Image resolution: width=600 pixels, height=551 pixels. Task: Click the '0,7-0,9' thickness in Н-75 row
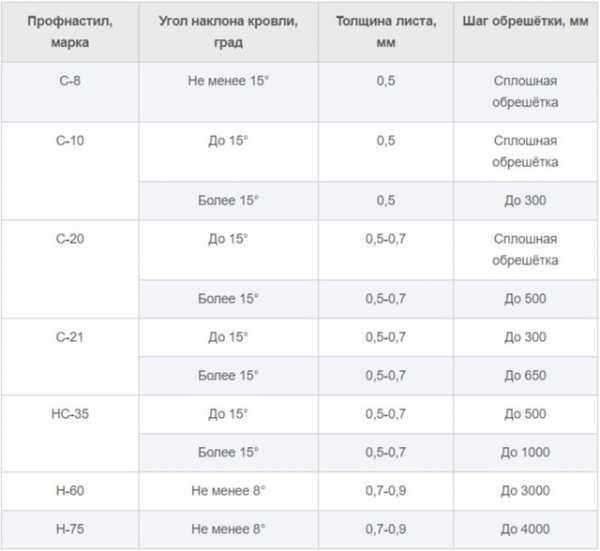[385, 529]
